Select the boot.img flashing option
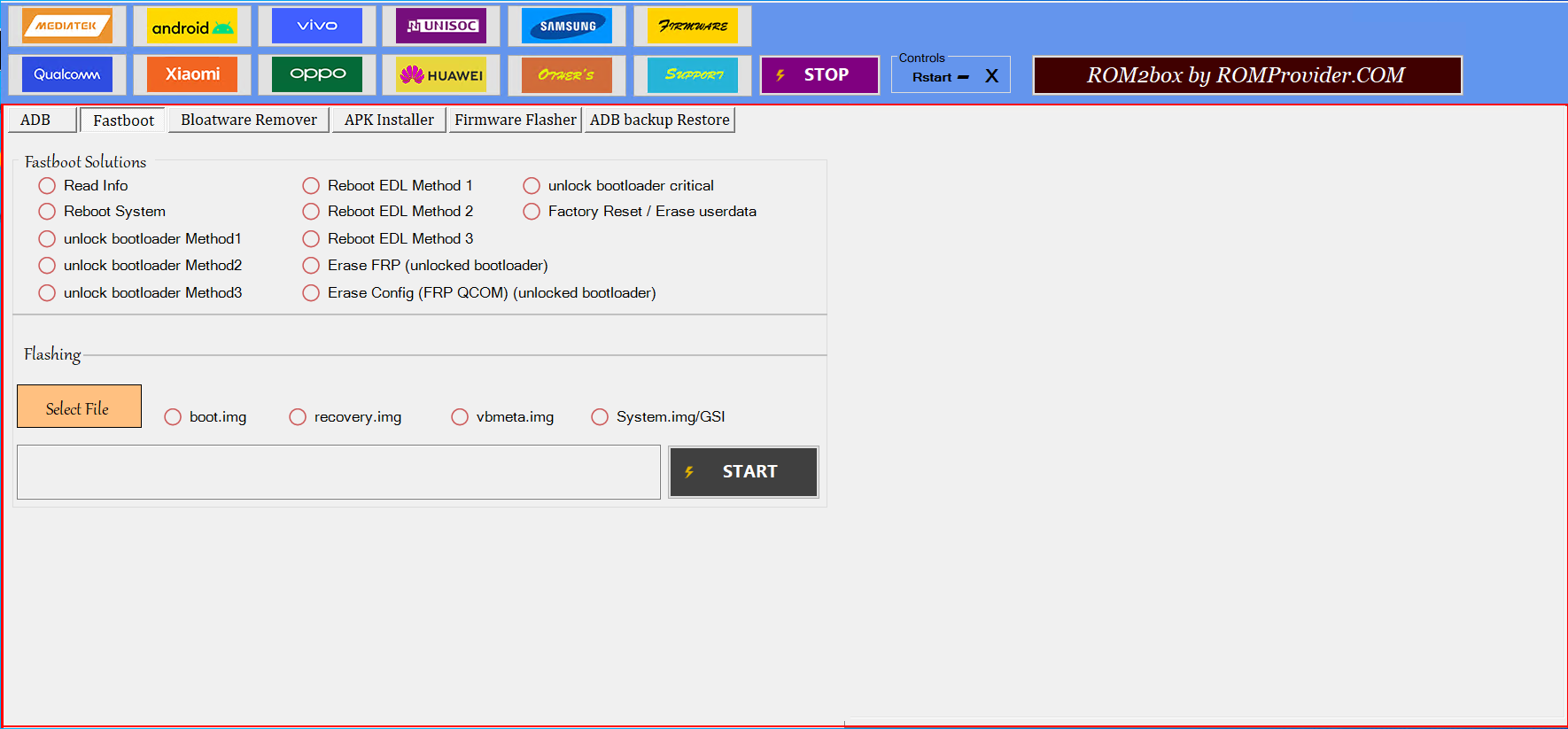 point(206,416)
